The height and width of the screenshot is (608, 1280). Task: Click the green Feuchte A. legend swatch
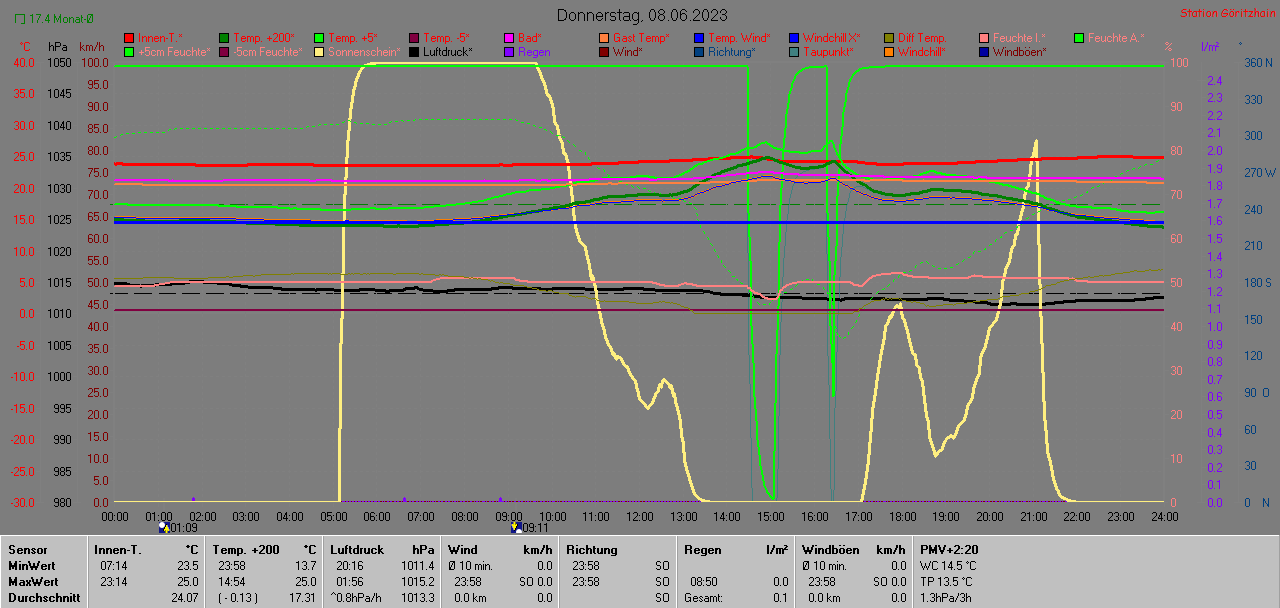click(1079, 38)
